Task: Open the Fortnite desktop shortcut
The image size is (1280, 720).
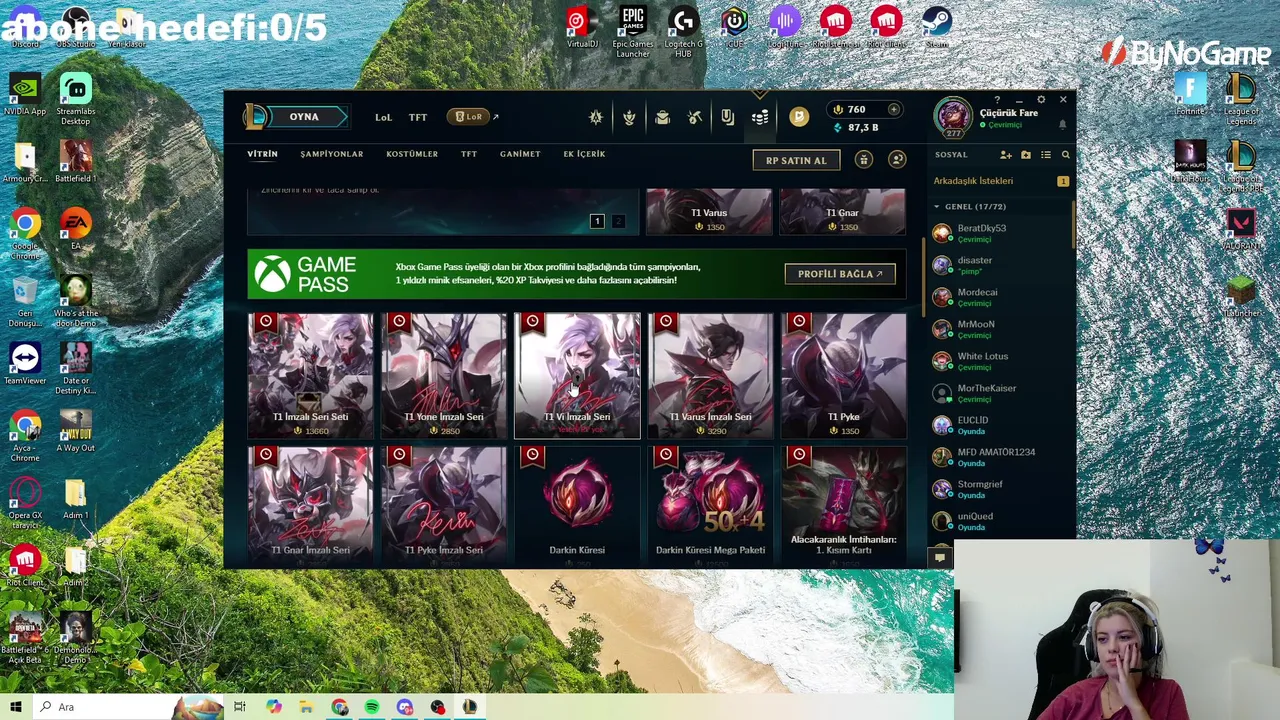Action: [x=1190, y=95]
